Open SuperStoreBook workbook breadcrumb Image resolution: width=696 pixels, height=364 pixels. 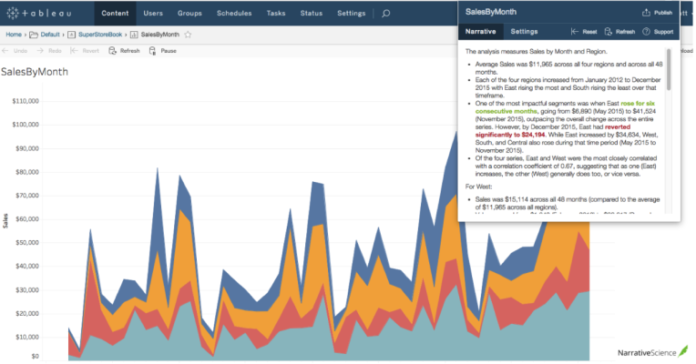pyautogui.click(x=100, y=35)
